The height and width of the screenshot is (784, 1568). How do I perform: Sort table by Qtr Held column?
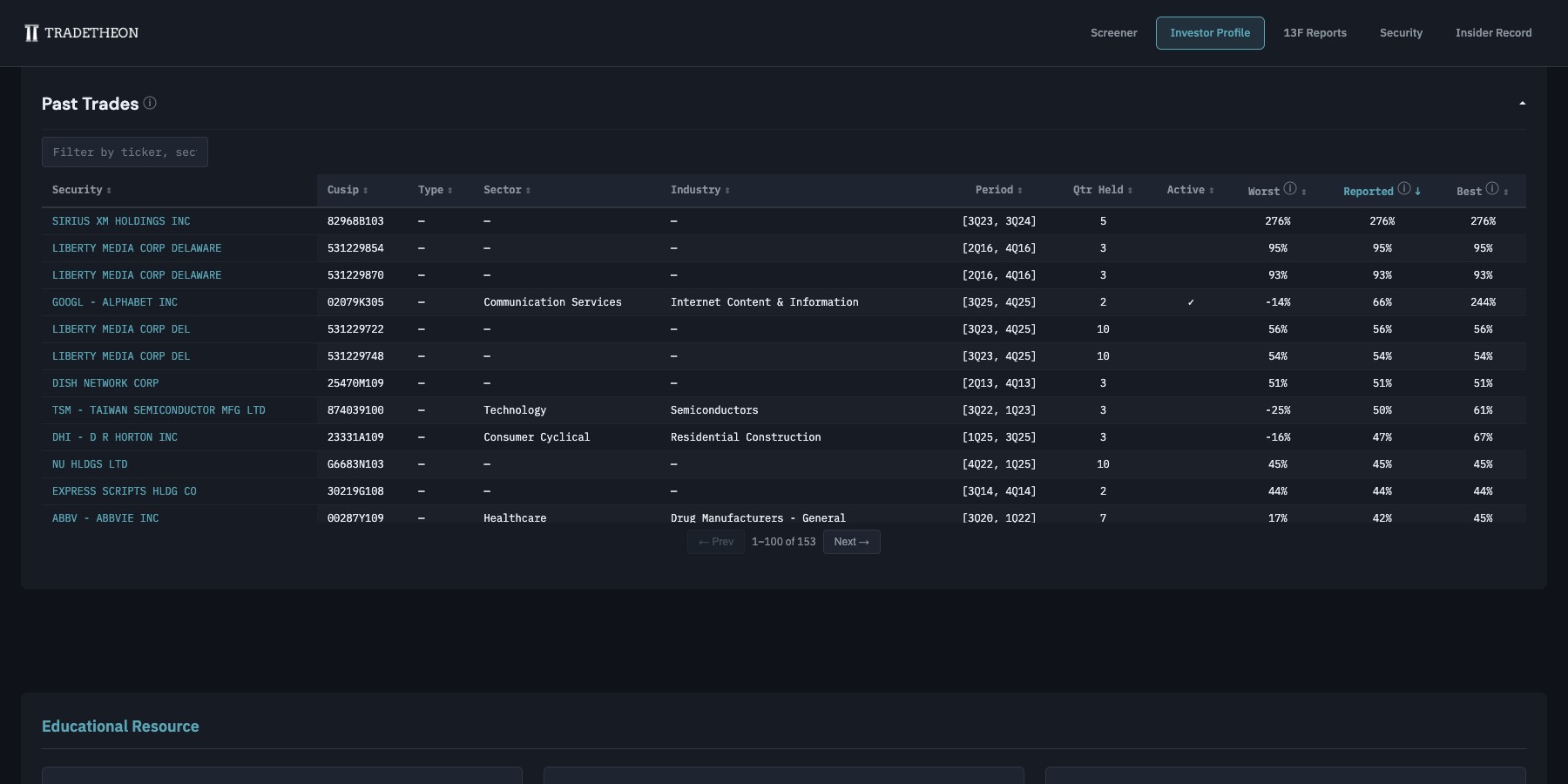tap(1102, 190)
